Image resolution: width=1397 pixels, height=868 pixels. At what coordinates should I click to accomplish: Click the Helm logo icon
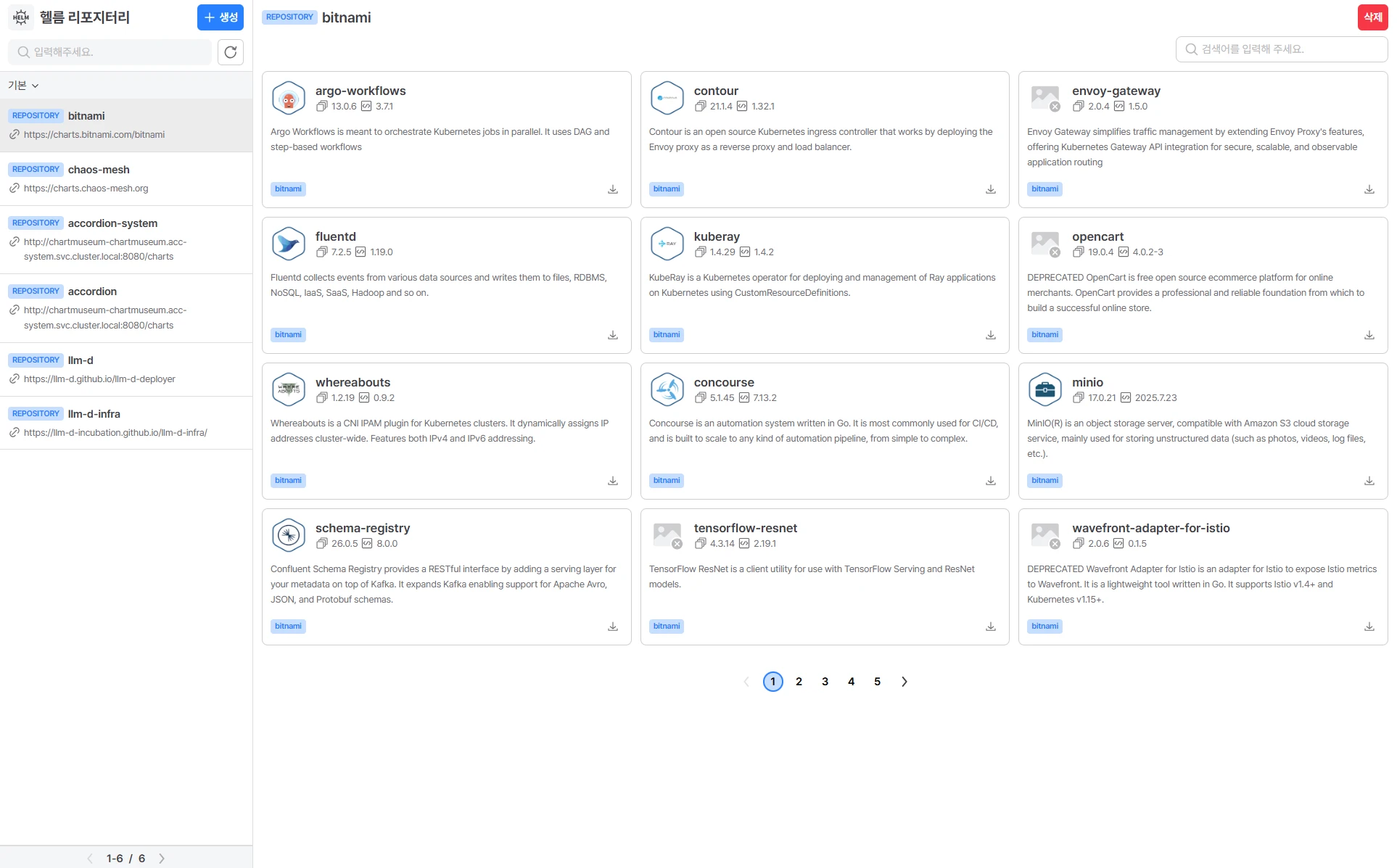(x=21, y=17)
